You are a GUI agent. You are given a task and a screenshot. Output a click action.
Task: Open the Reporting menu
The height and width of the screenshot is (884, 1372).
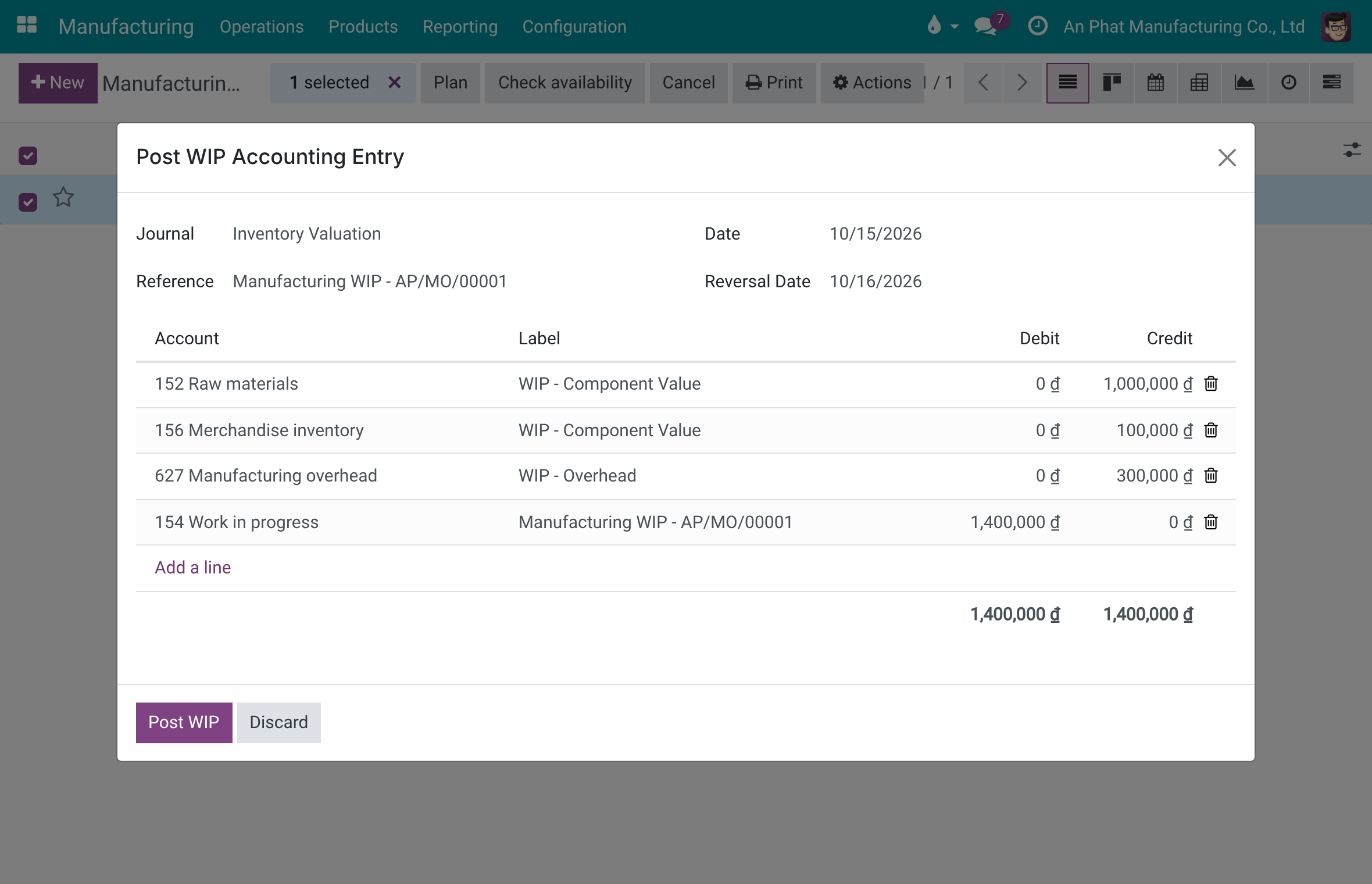[460, 27]
